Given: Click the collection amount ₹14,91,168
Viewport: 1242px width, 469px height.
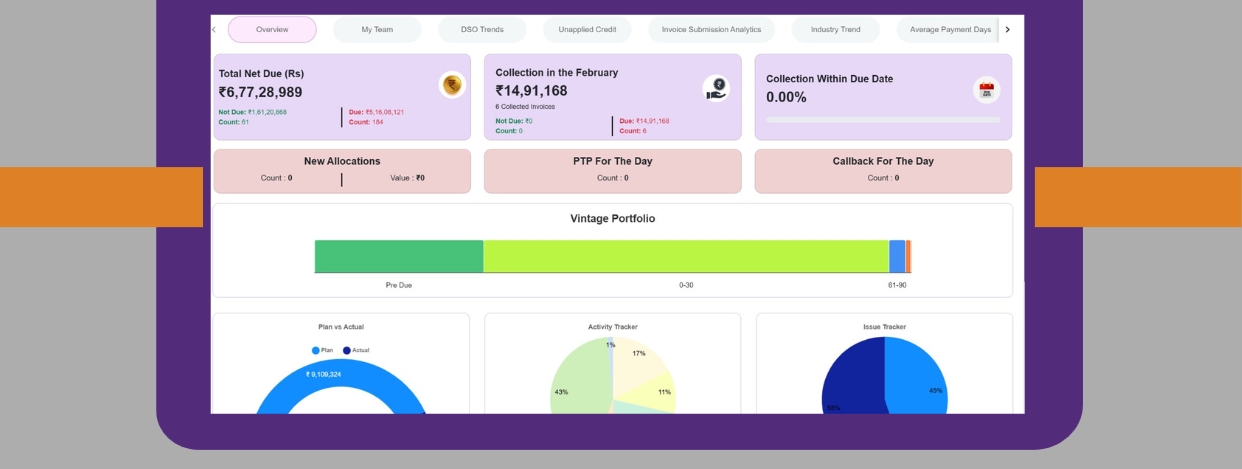Looking at the screenshot, I should 532,91.
